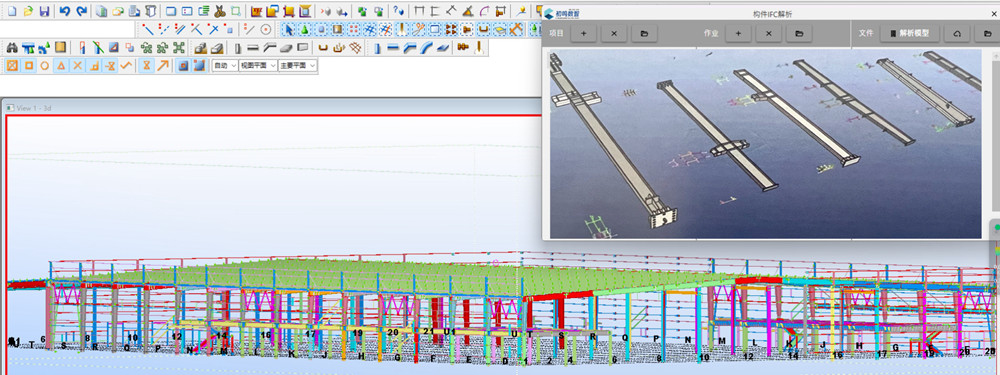Image resolution: width=1000 pixels, height=375 pixels.
Task: Click the cloud button next to 解析模型
Action: [x=957, y=33]
